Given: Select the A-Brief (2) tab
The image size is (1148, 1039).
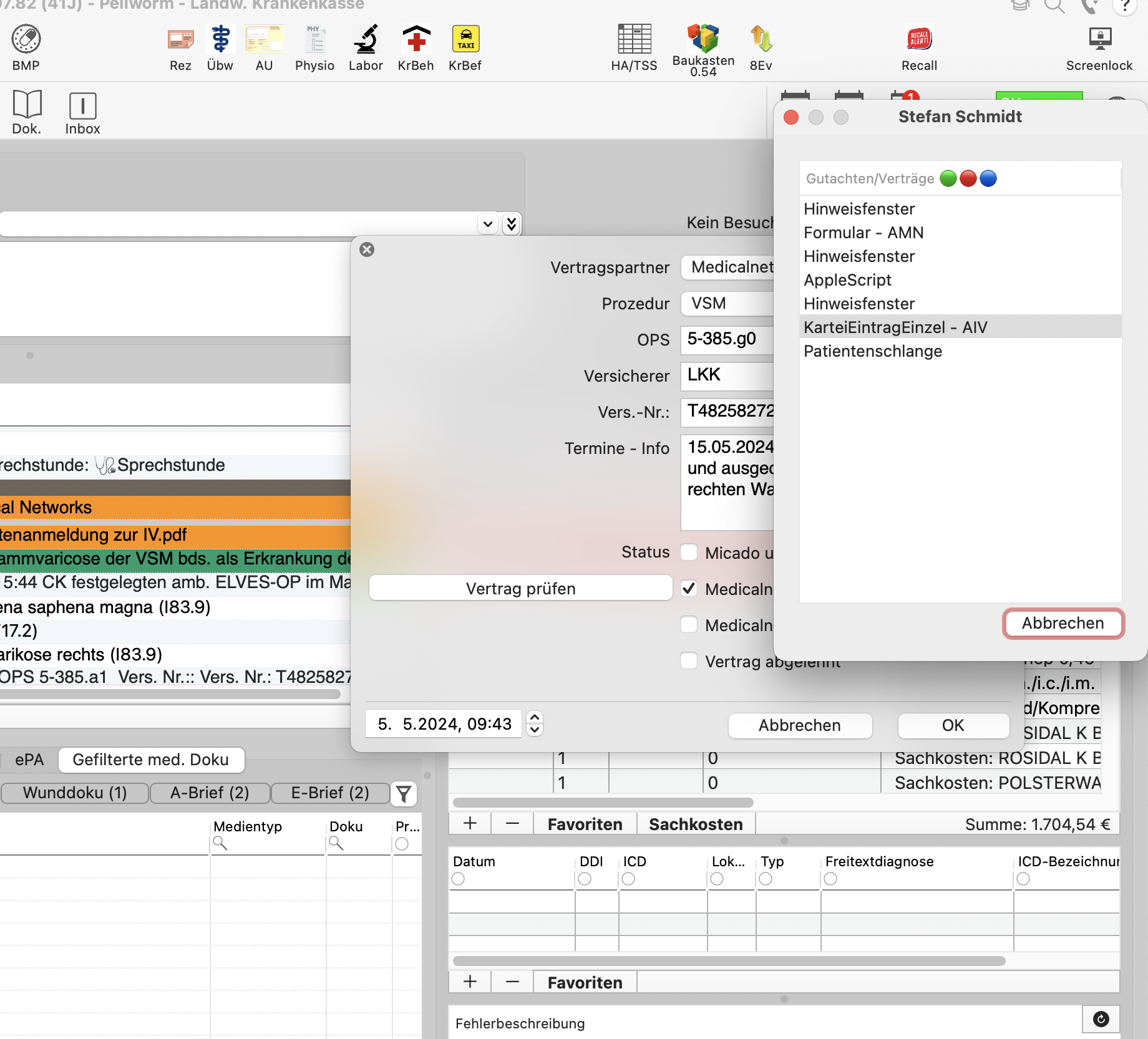Looking at the screenshot, I should pos(210,793).
